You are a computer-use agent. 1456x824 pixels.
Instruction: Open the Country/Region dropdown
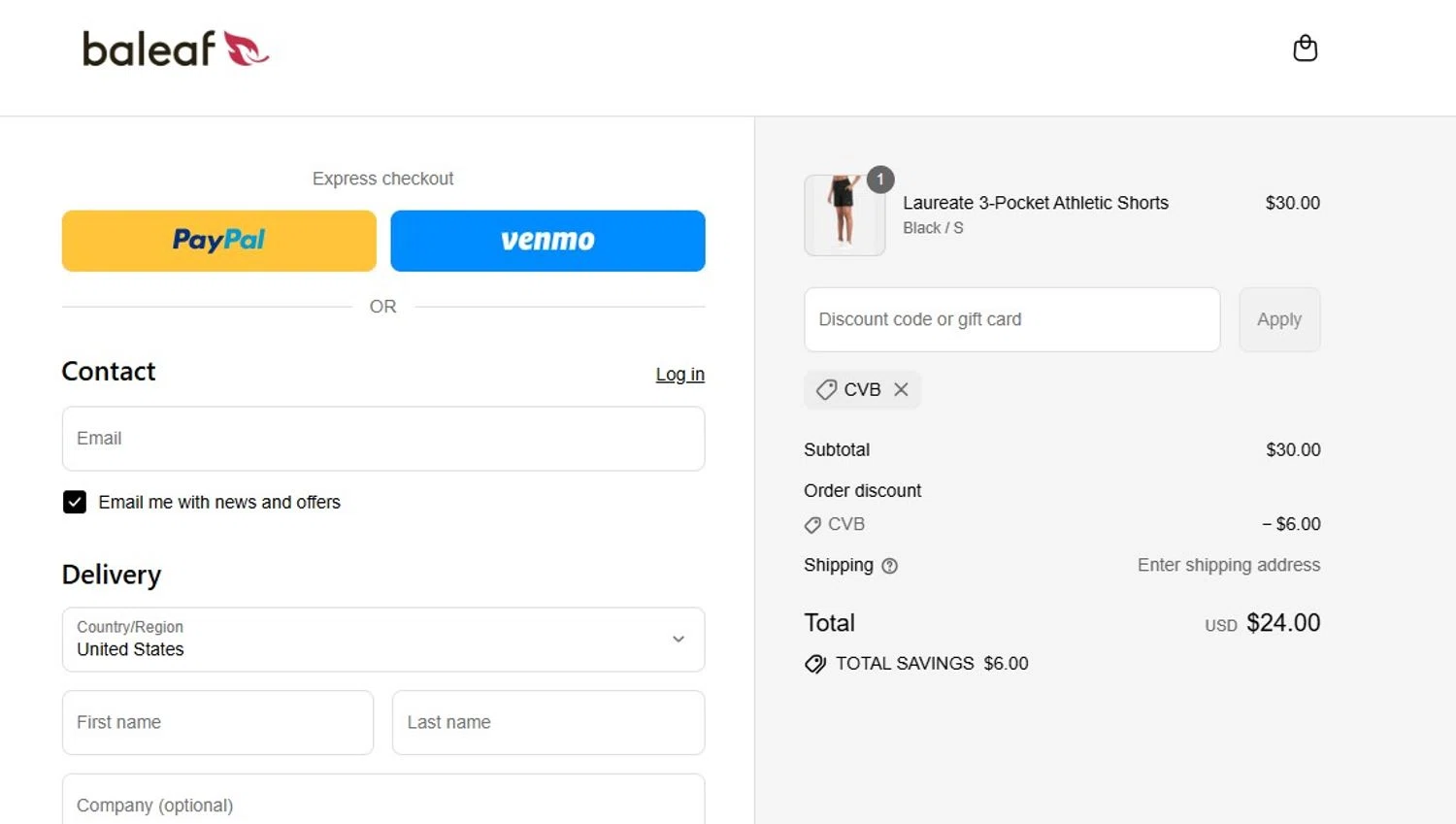[383, 640]
